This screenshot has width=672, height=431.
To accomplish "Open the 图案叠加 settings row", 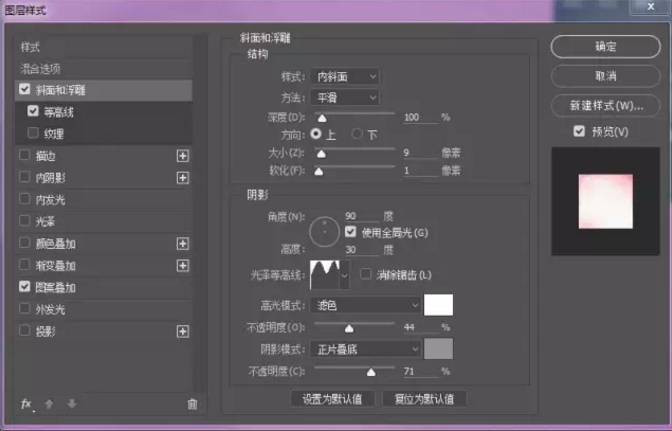I will [104, 287].
